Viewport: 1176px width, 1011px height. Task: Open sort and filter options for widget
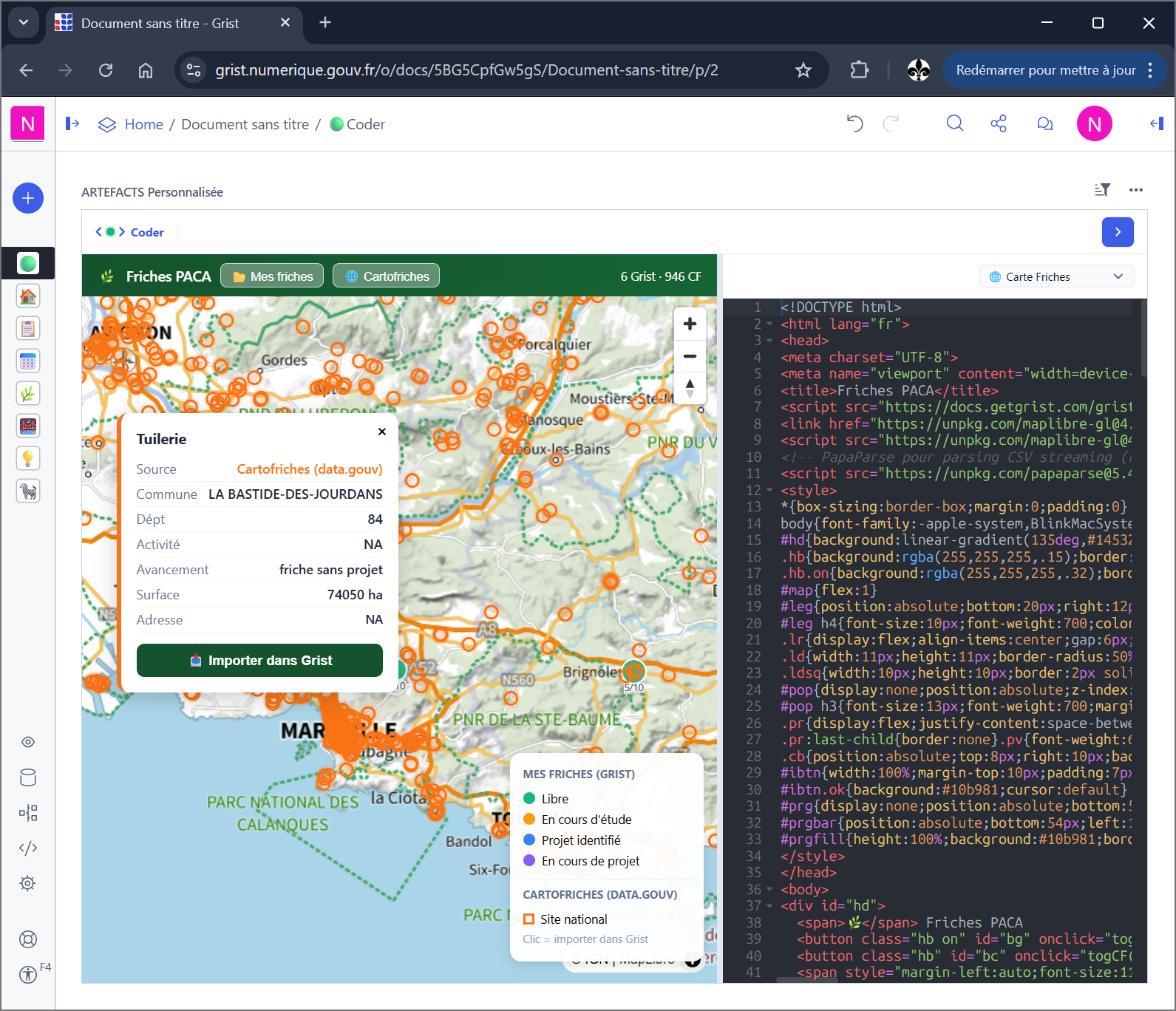1102,190
